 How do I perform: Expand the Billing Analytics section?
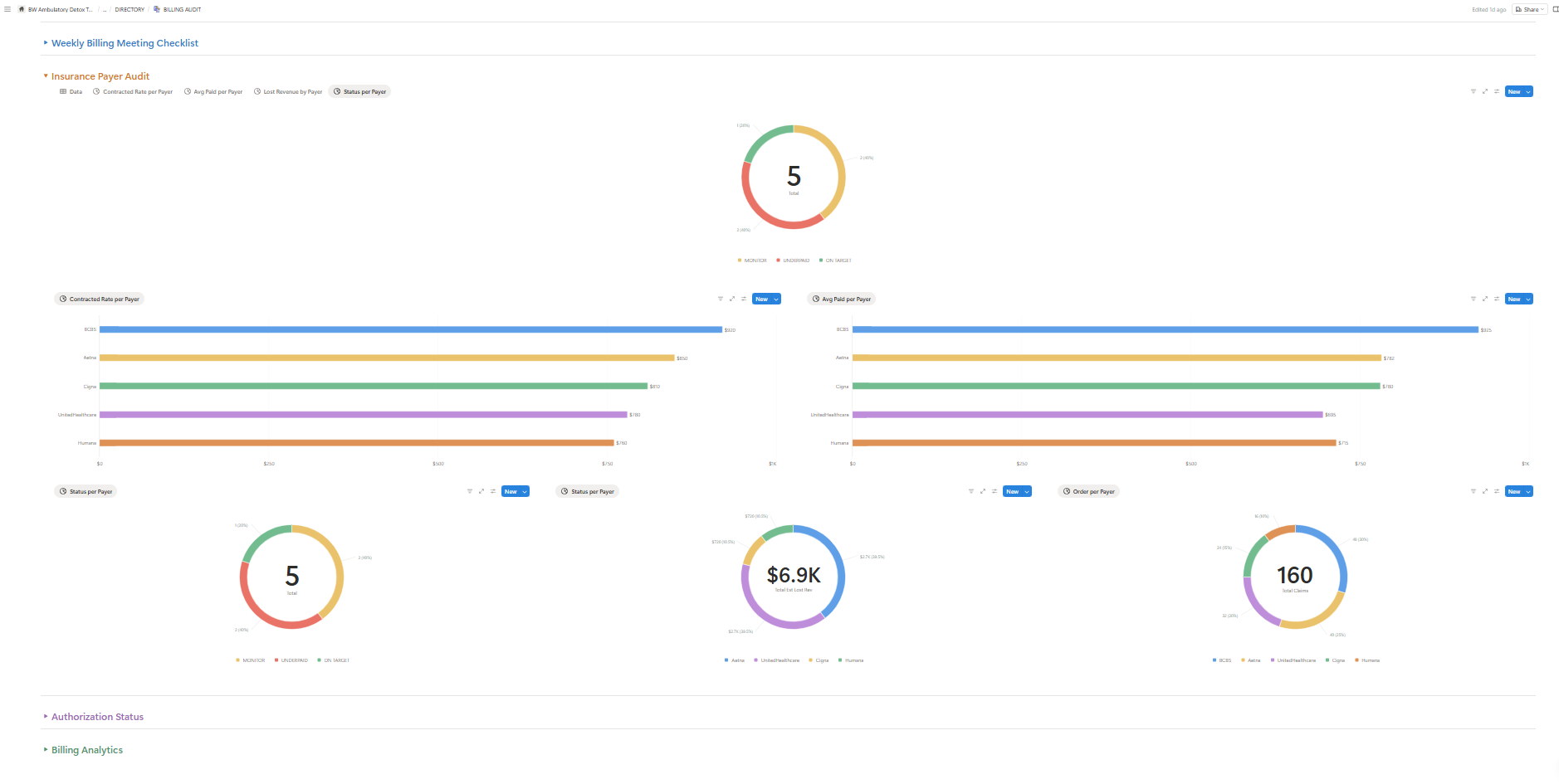tap(86, 750)
